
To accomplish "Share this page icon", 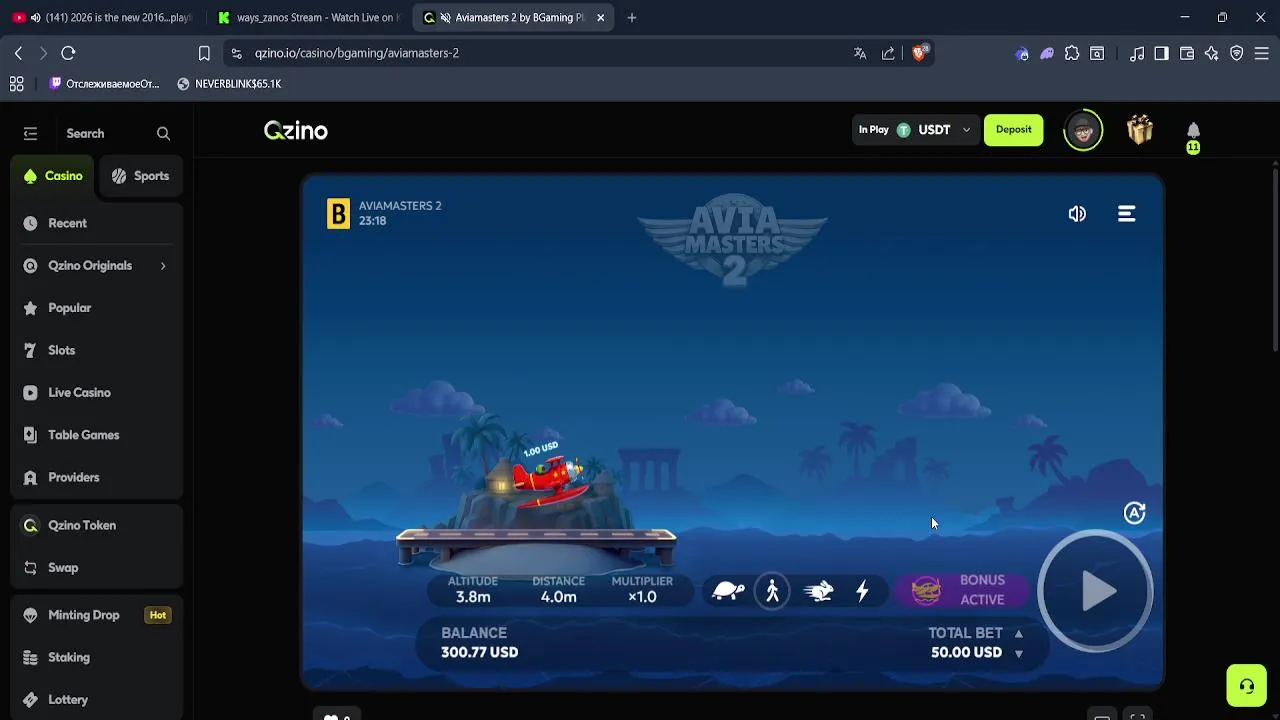I will pos(888,53).
